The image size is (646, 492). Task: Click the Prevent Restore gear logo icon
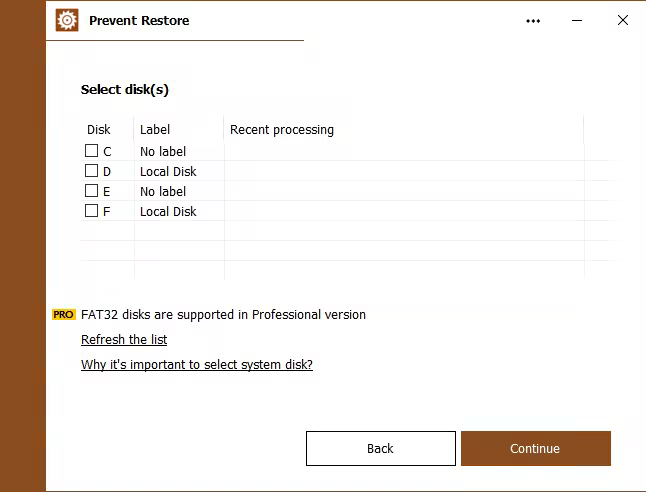67,20
